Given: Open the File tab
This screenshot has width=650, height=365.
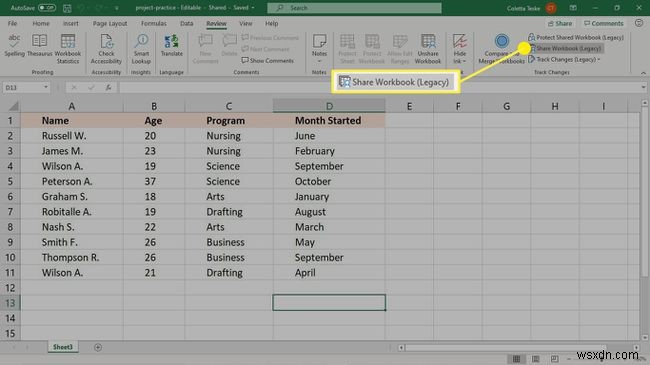Looking at the screenshot, I should tap(12, 24).
